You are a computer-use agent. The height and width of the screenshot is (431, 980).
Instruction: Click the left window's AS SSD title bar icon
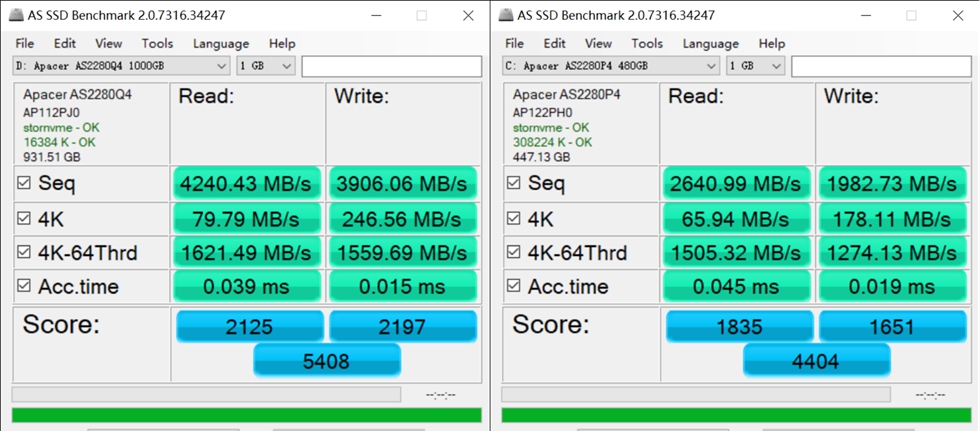(x=17, y=15)
